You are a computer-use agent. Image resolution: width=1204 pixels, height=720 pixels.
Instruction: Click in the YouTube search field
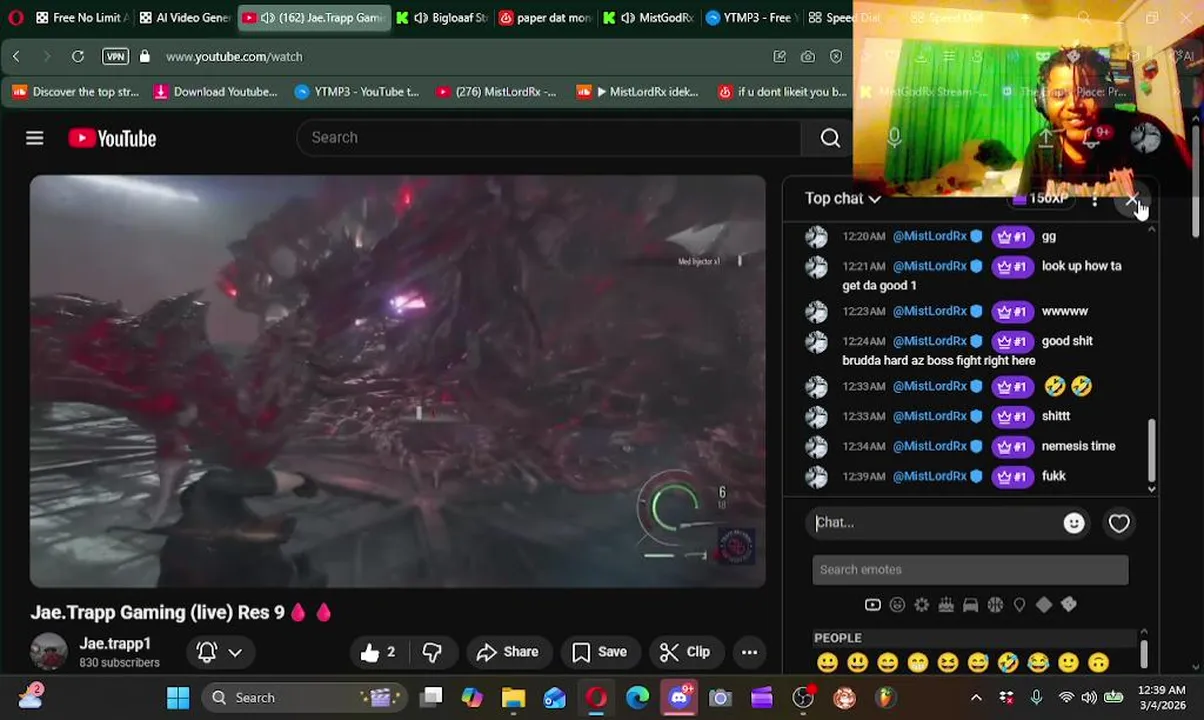[x=548, y=138]
